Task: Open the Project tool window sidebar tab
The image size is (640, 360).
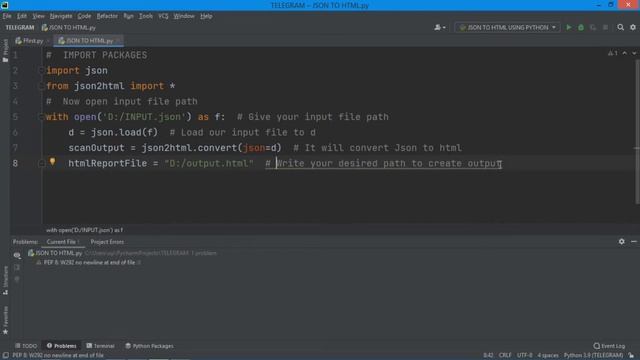Action: pyautogui.click(x=5, y=51)
